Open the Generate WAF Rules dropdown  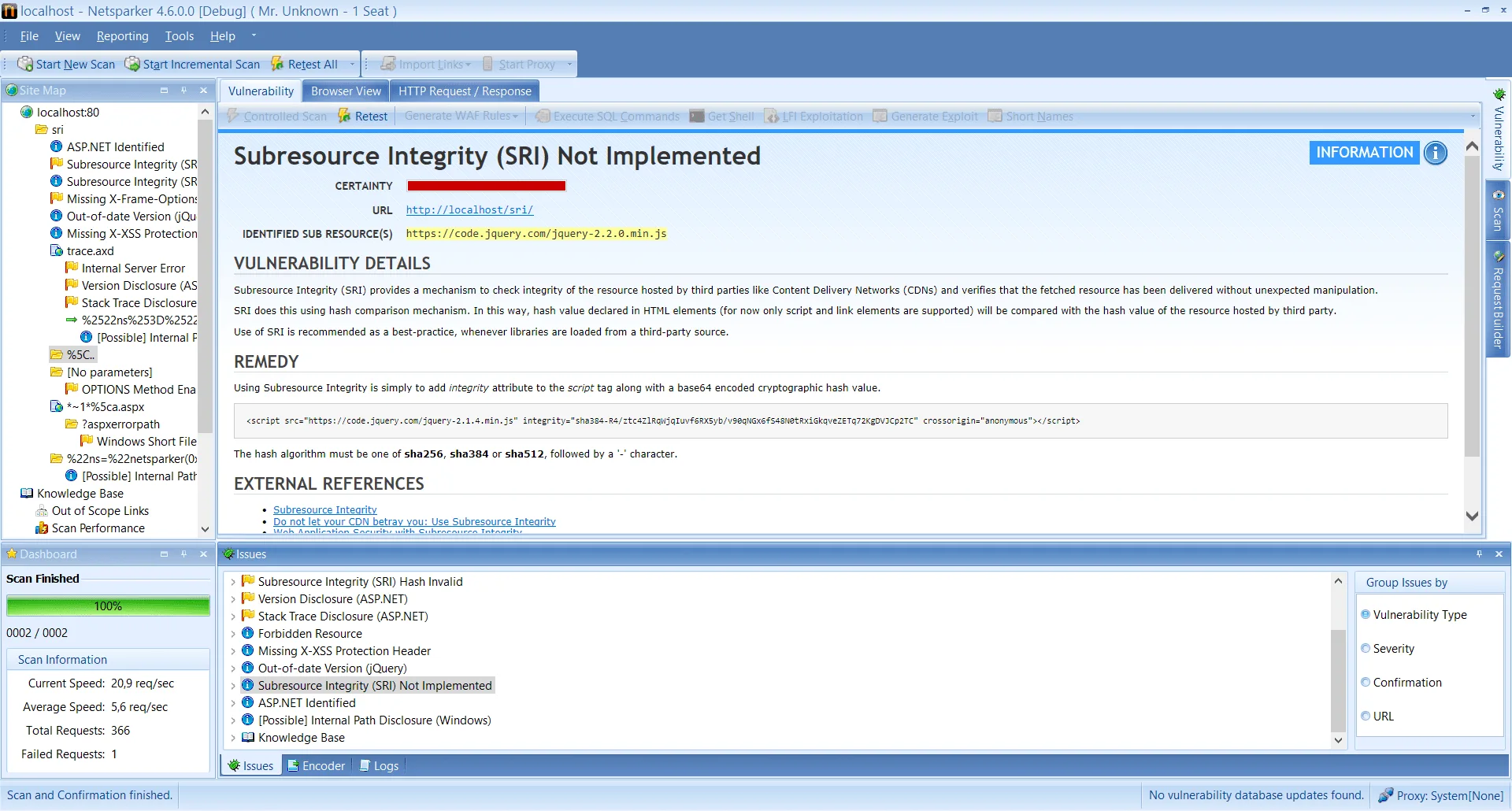[x=461, y=116]
